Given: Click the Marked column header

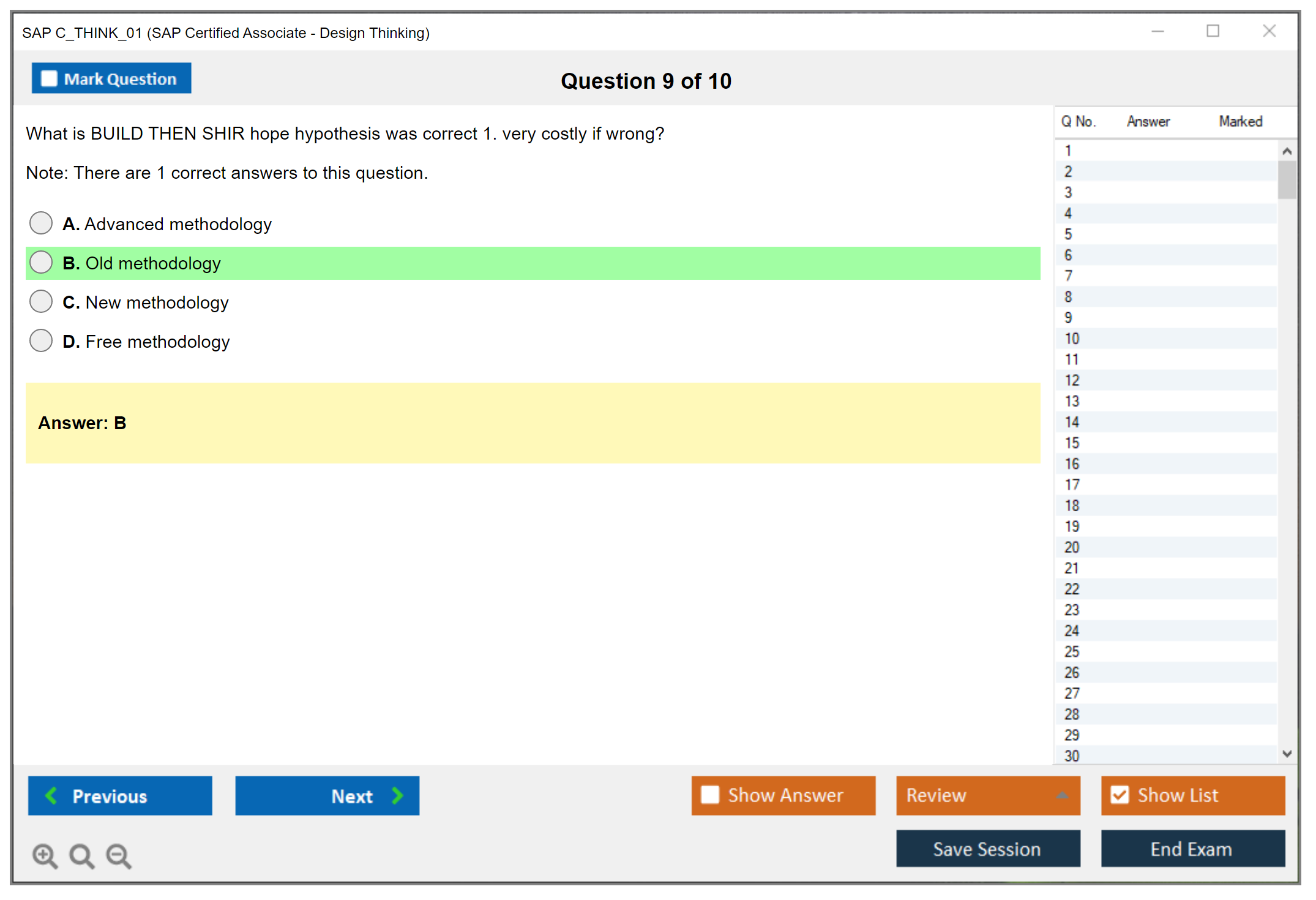Looking at the screenshot, I should 1240,121.
